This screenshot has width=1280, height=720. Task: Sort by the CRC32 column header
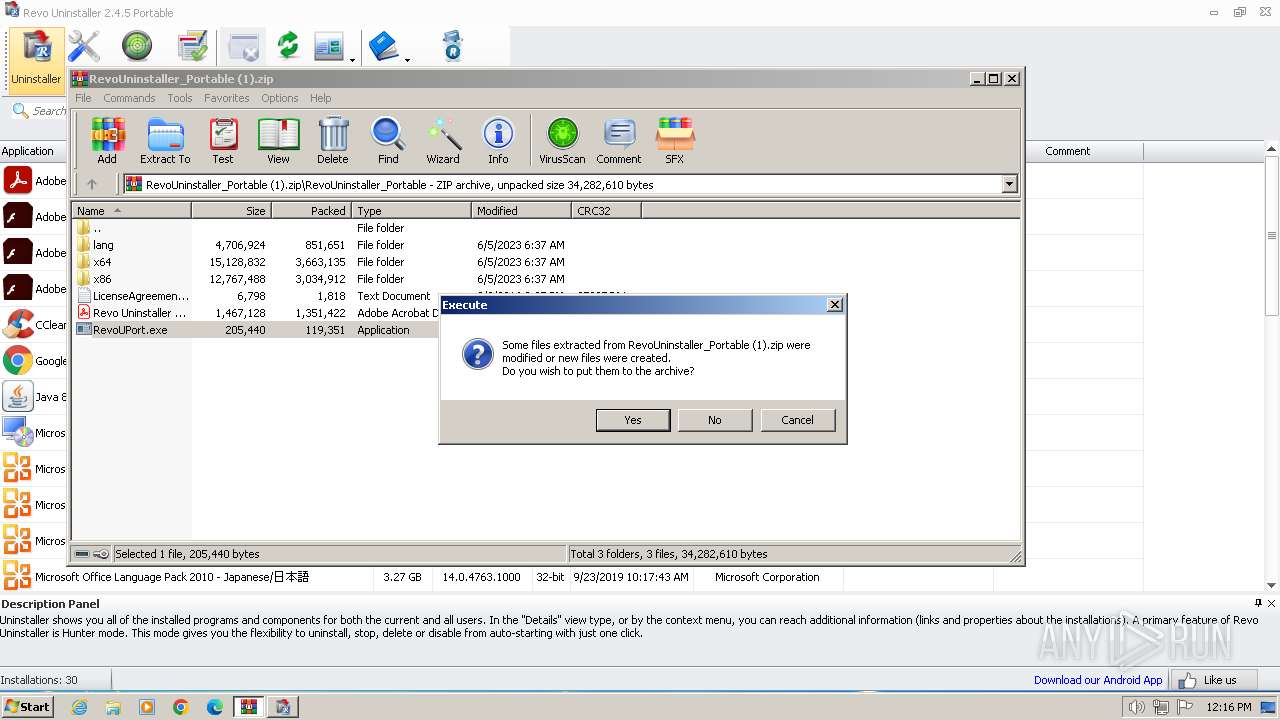(x=606, y=211)
